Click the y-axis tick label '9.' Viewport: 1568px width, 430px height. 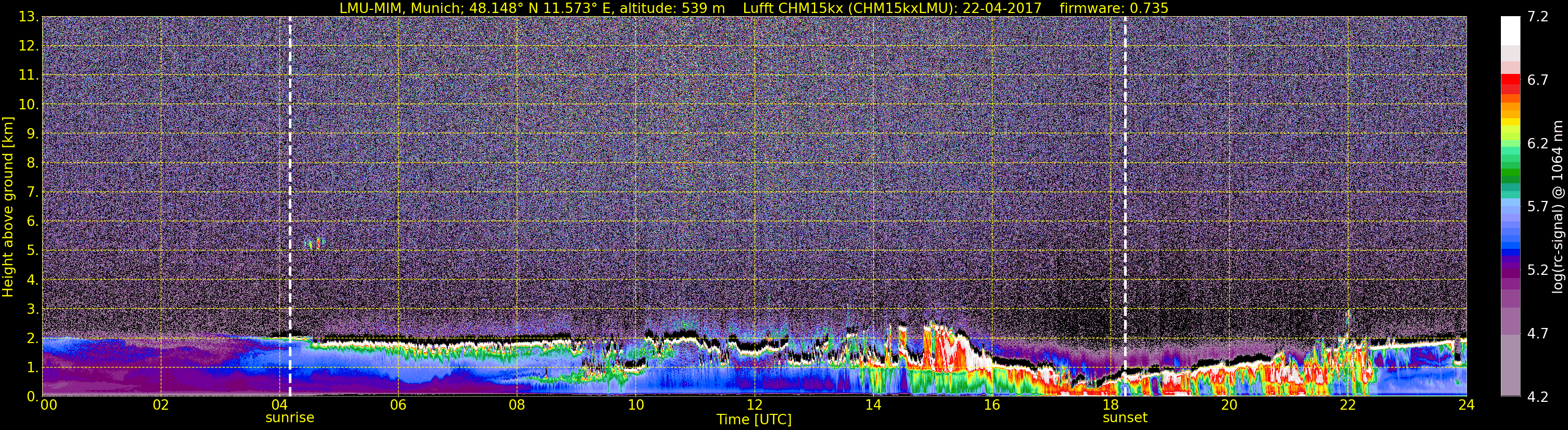[33, 134]
